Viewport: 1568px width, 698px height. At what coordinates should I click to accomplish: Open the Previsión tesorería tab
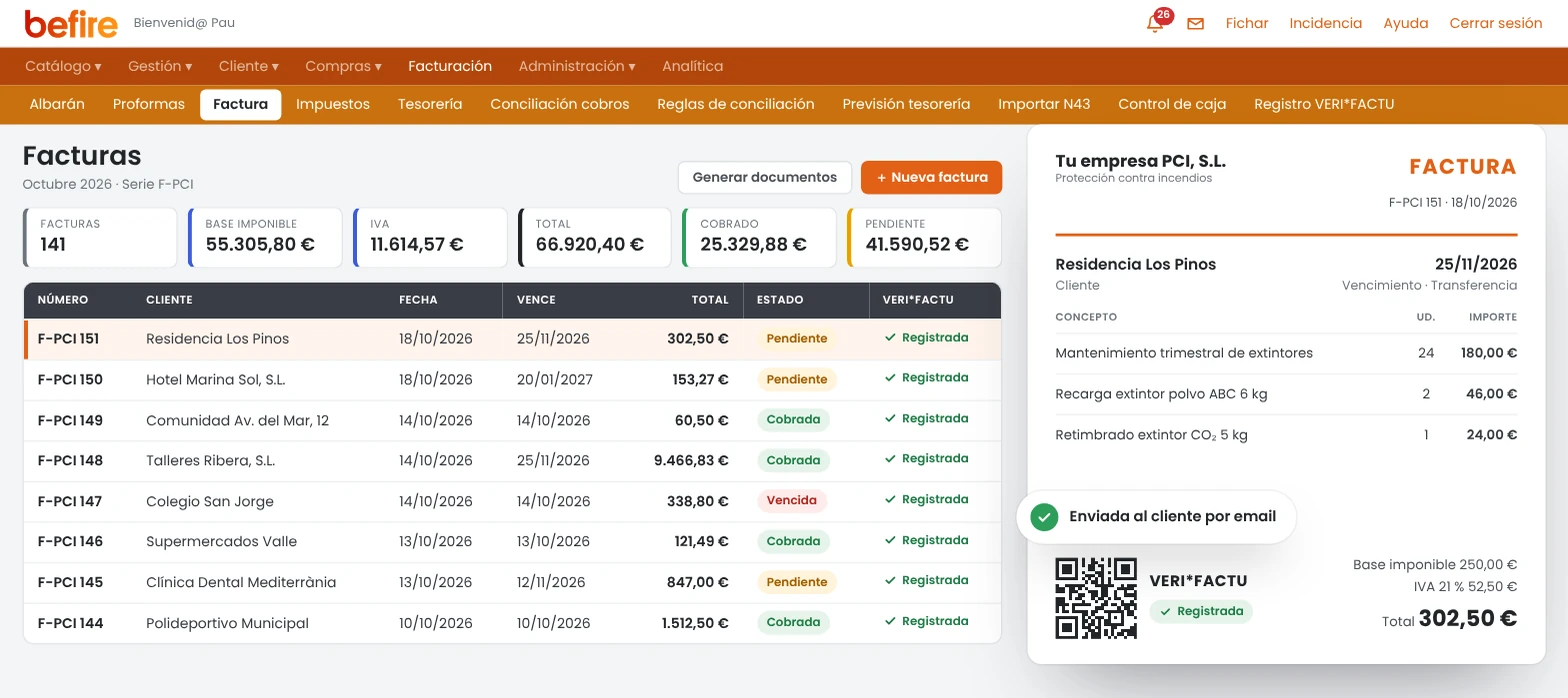(x=906, y=104)
